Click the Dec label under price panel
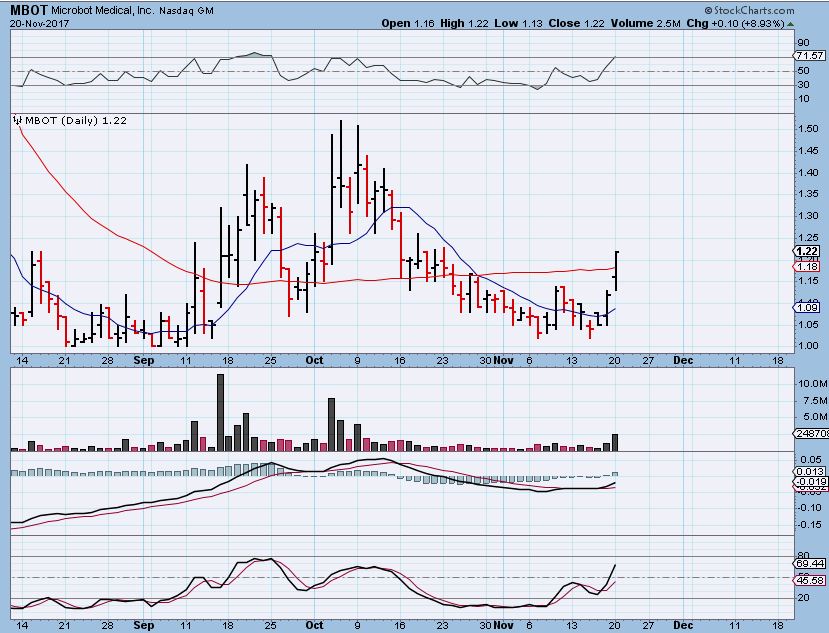Screen dimensions: 829x633 tap(683, 361)
